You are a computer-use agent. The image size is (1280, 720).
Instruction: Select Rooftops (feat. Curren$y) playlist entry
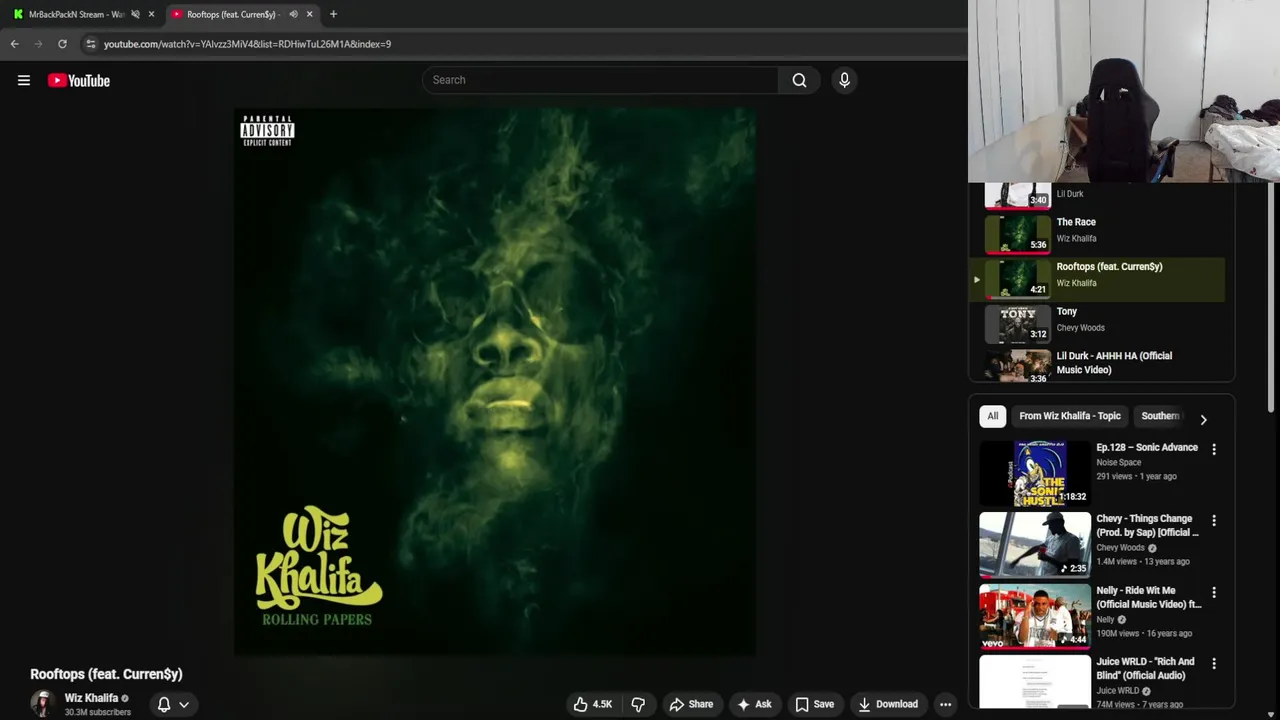[x=1097, y=278]
